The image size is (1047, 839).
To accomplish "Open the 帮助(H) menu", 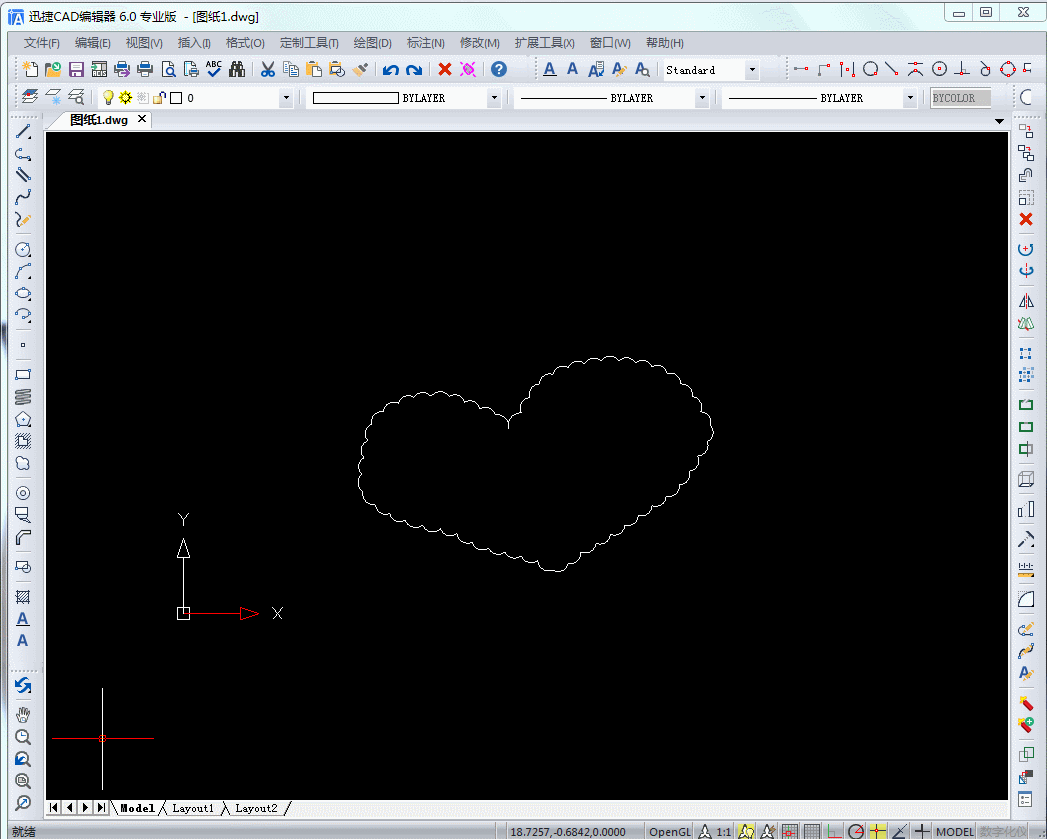I will coord(664,43).
